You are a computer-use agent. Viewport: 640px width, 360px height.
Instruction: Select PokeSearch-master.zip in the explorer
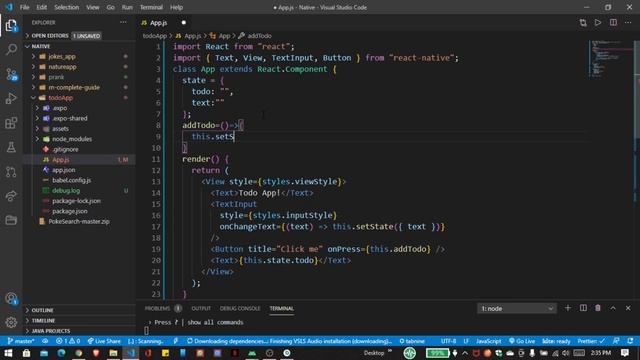[x=79, y=221]
